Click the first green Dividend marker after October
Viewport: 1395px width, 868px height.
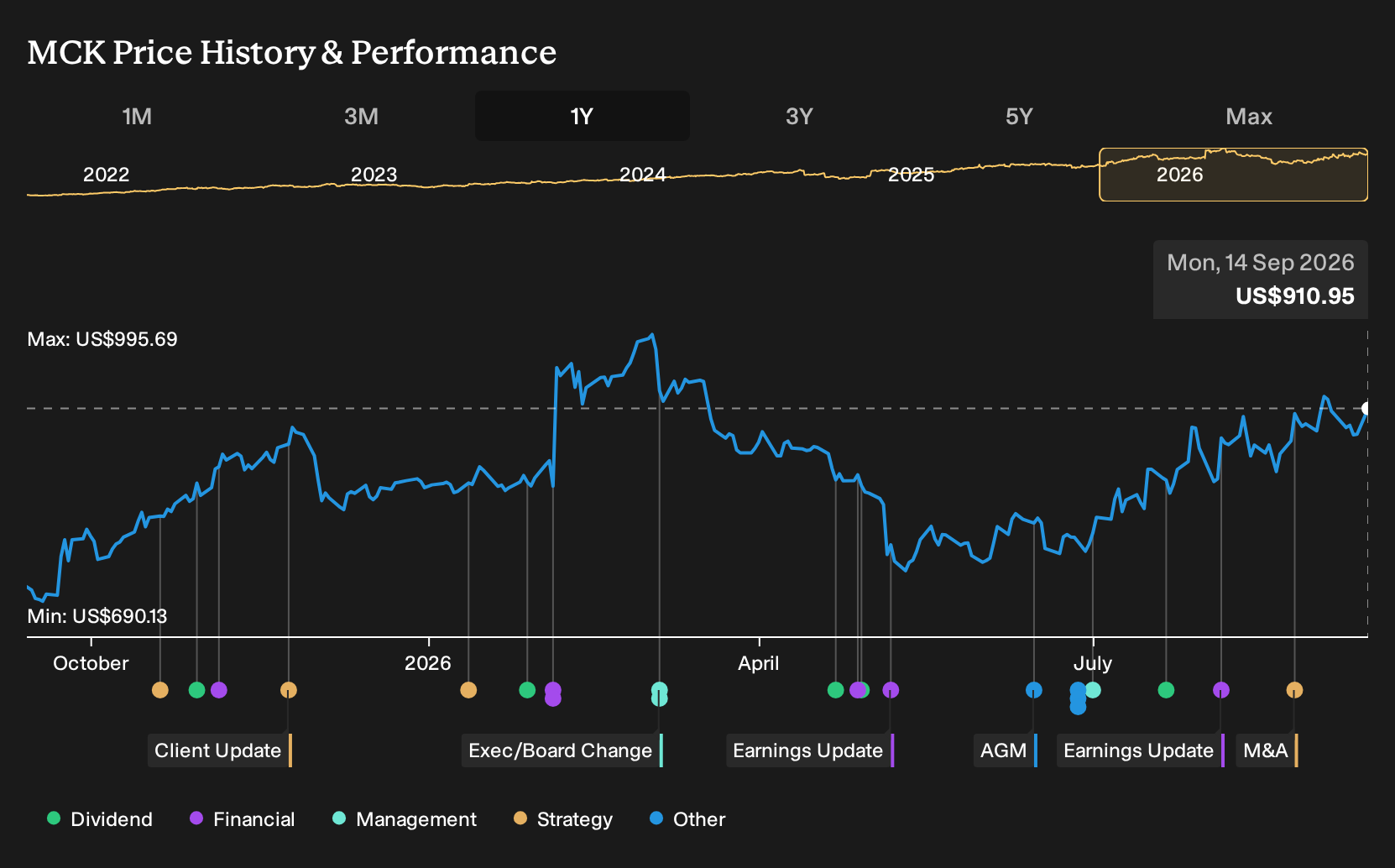pyautogui.click(x=197, y=690)
